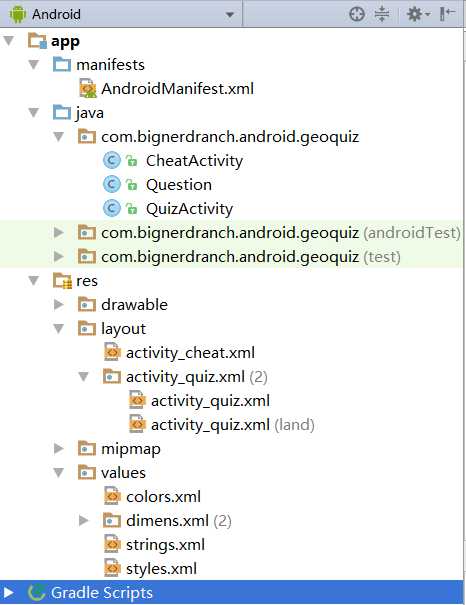This screenshot has height=605, width=466.
Task: Click the Hide panel icon
Action: [447, 14]
